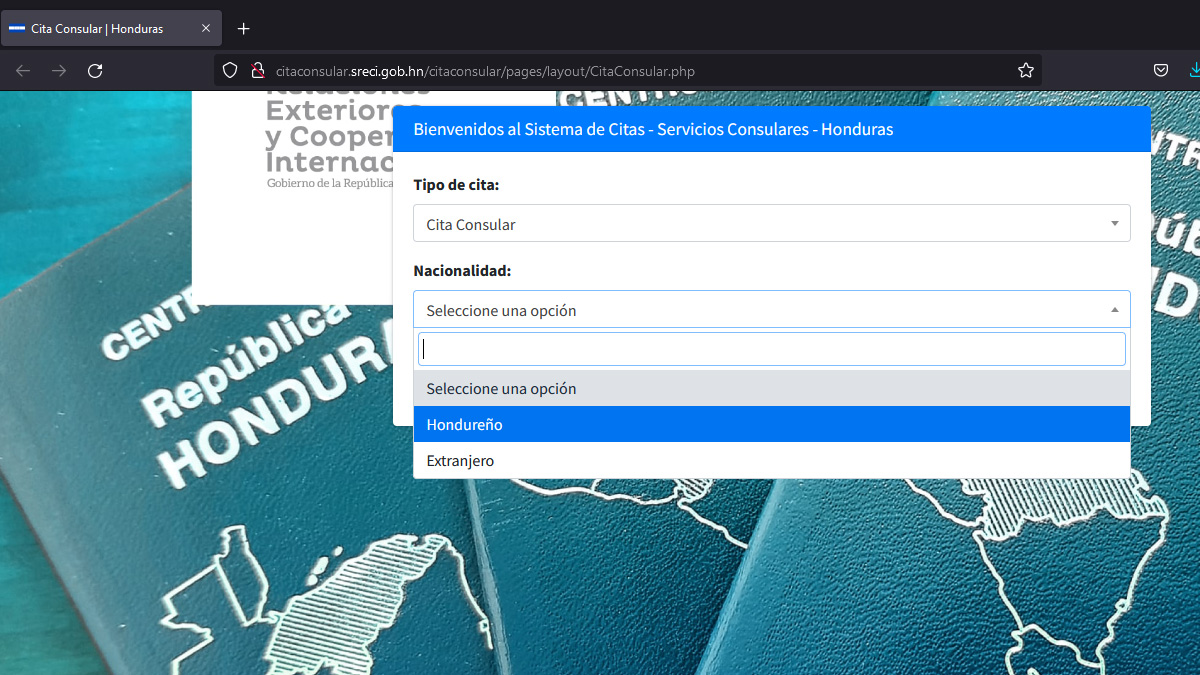Open the tracking protection shield icon
Screen dimensions: 1200x675
pyautogui.click(x=230, y=70)
